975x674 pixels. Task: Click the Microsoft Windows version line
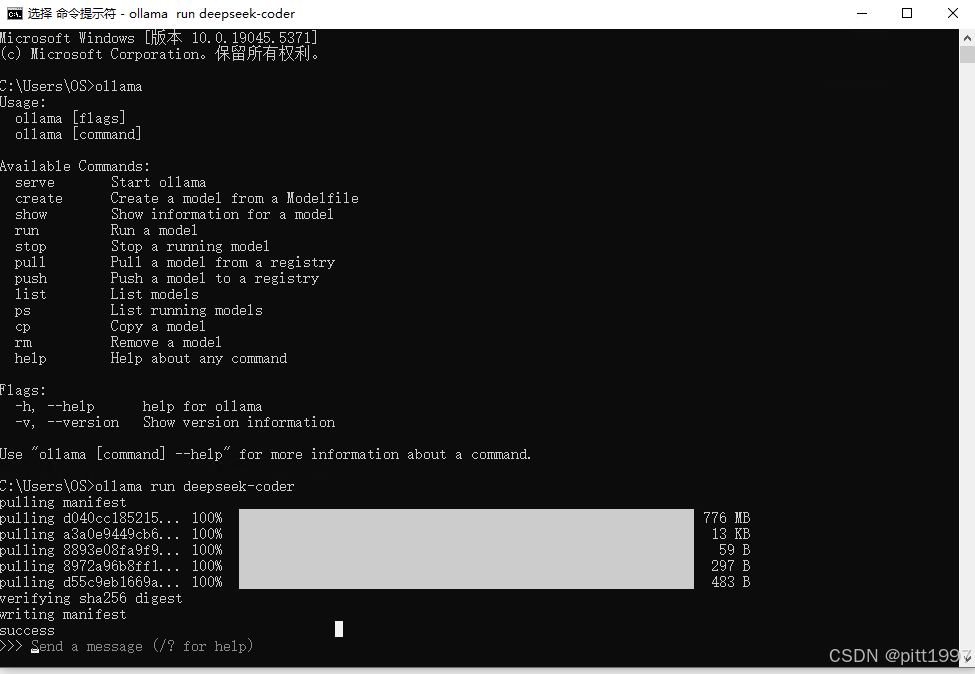point(159,38)
